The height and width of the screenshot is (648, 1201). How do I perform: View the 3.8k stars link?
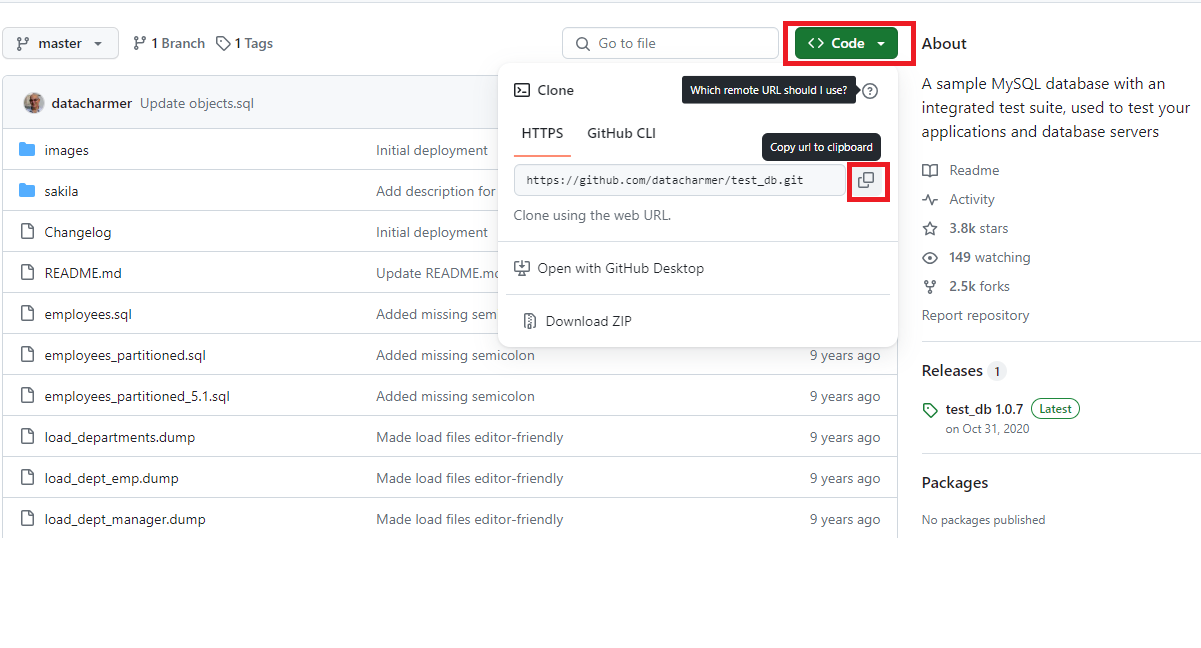[979, 228]
